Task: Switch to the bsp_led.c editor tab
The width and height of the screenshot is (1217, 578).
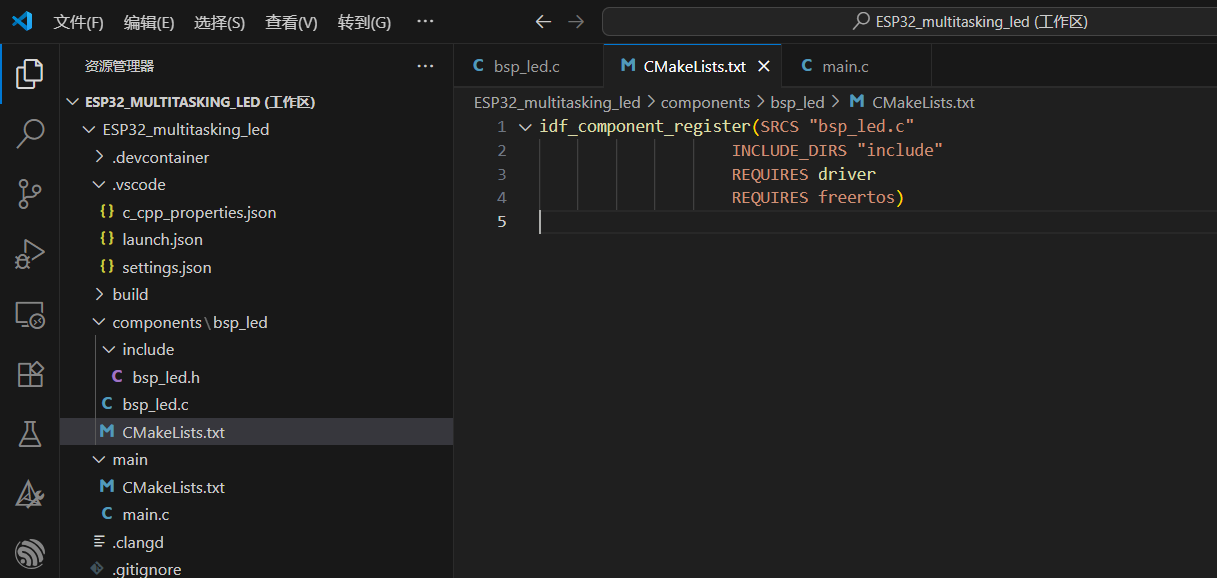Action: pos(528,66)
